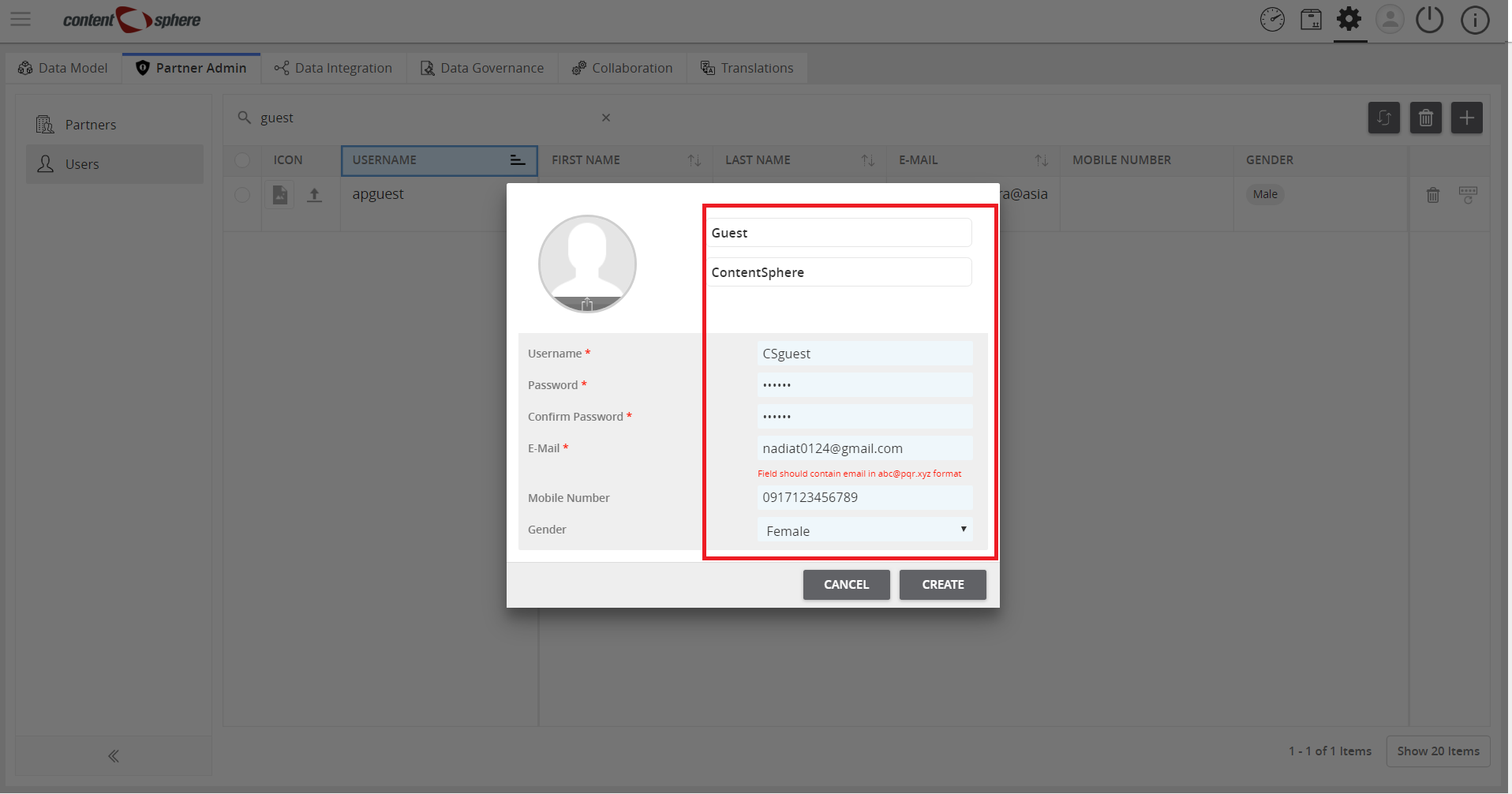Open the dashboard gauge icon

click(1272, 19)
